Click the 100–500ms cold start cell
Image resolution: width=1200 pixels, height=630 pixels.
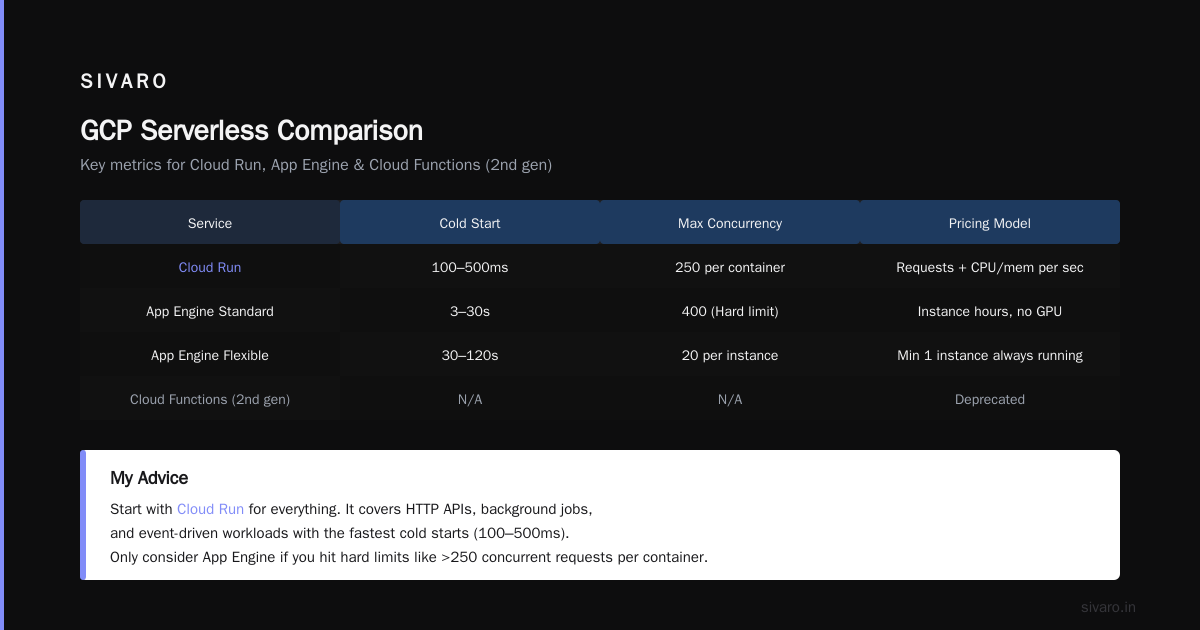[470, 267]
